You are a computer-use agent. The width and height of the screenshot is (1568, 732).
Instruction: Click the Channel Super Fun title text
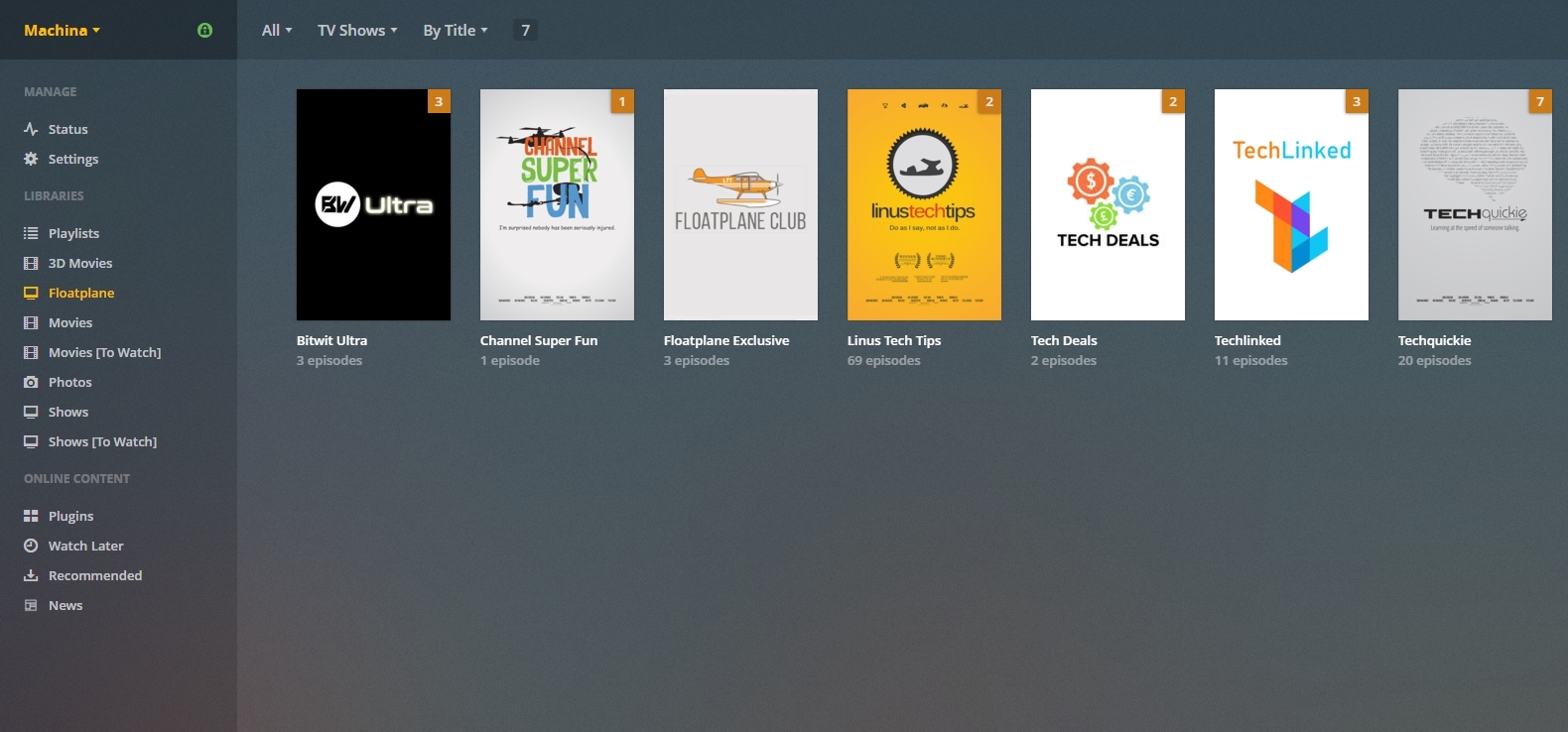coord(539,340)
